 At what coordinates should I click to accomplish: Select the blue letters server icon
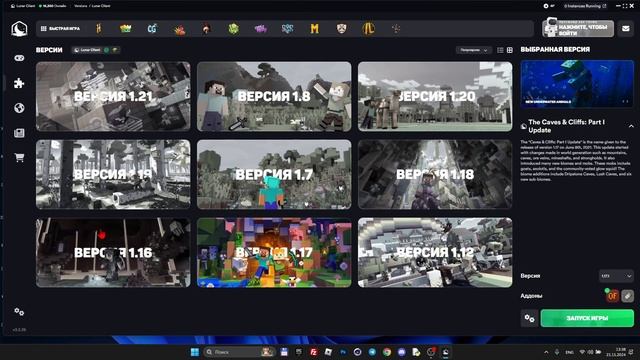point(287,29)
